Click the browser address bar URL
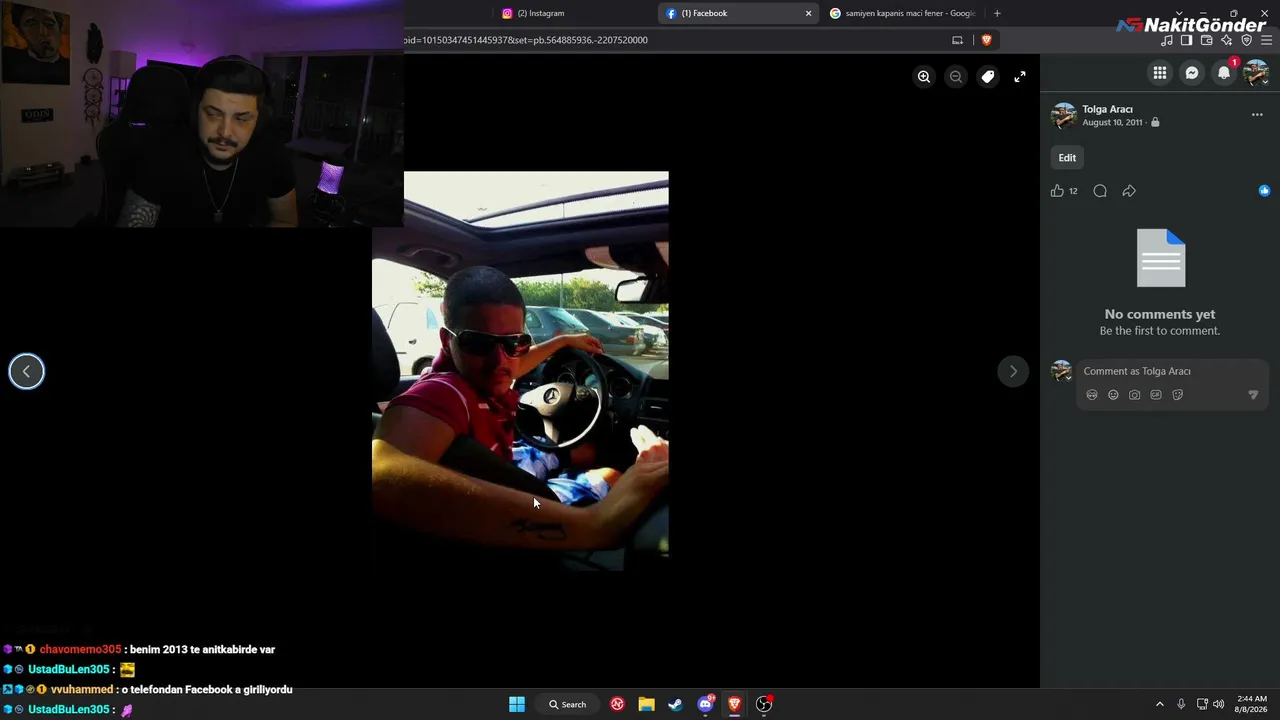Image resolution: width=1280 pixels, height=720 pixels. 526,40
